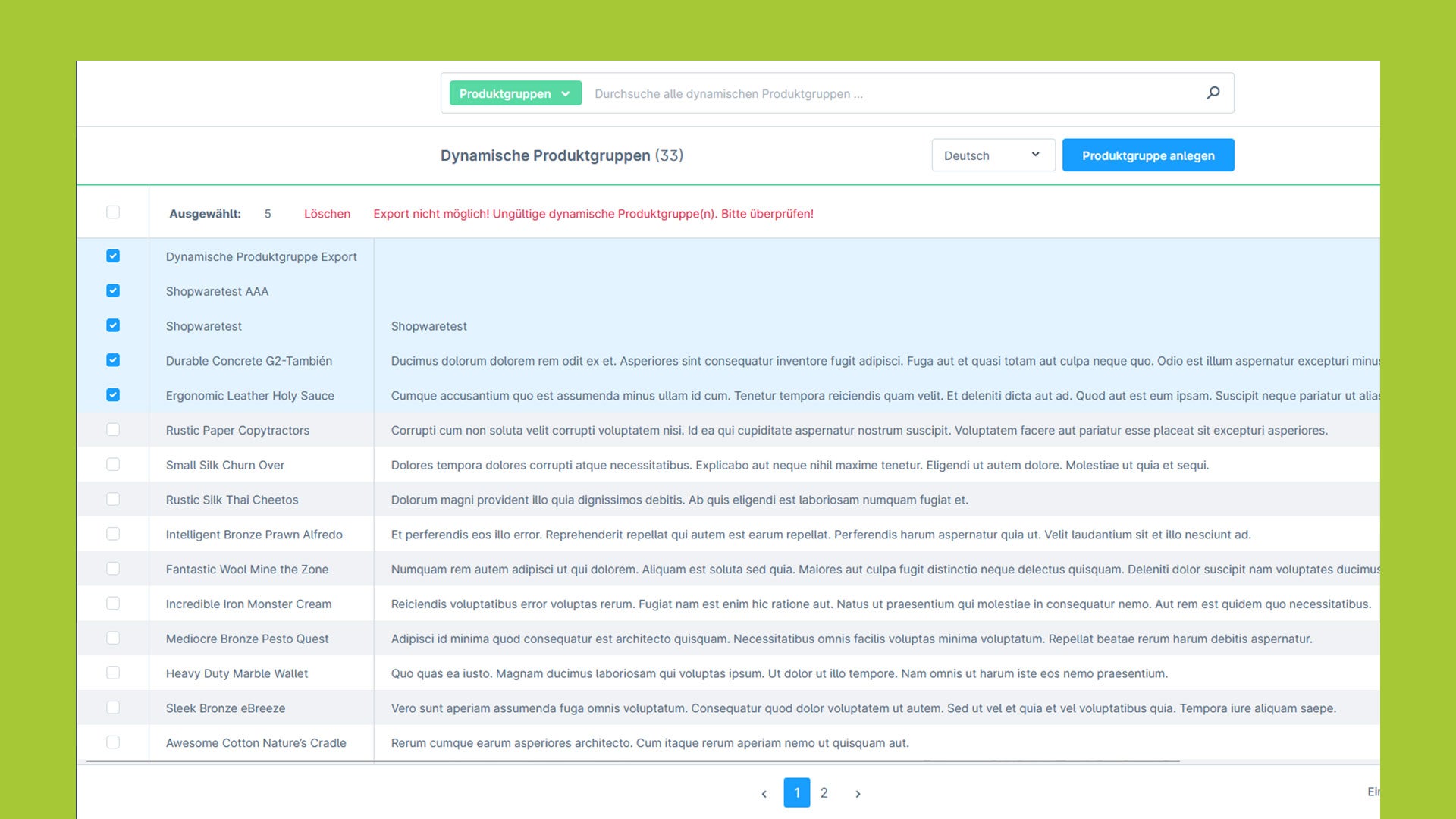
Task: Click the 'Export nicht möglich!' error message
Action: [593, 214]
